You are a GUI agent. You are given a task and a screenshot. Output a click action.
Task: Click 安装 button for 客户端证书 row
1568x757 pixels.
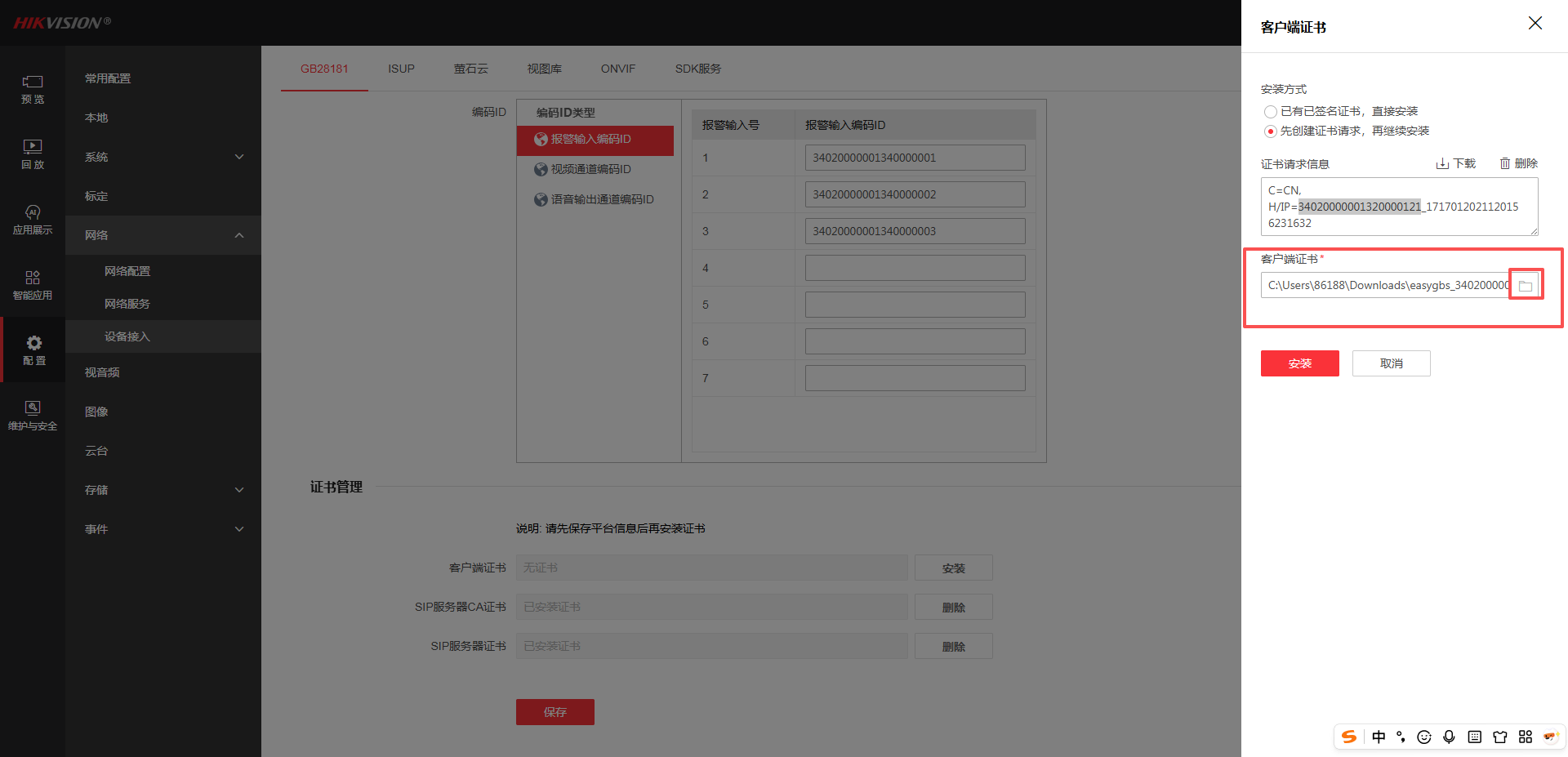954,568
